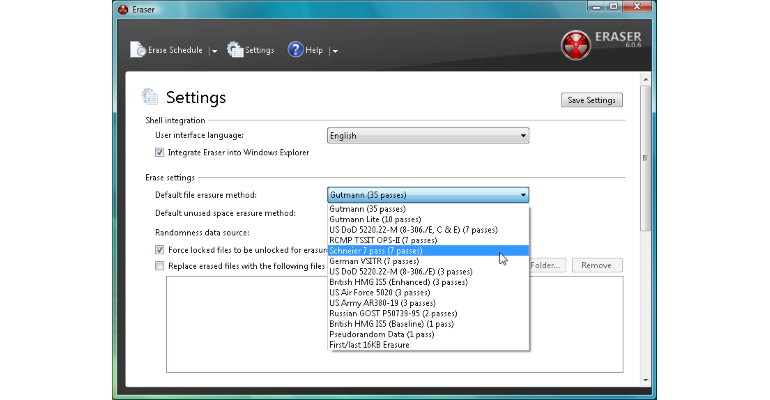This screenshot has height=400, width=770.
Task: Open the Erase Schedule toolbar item
Action: 175,50
